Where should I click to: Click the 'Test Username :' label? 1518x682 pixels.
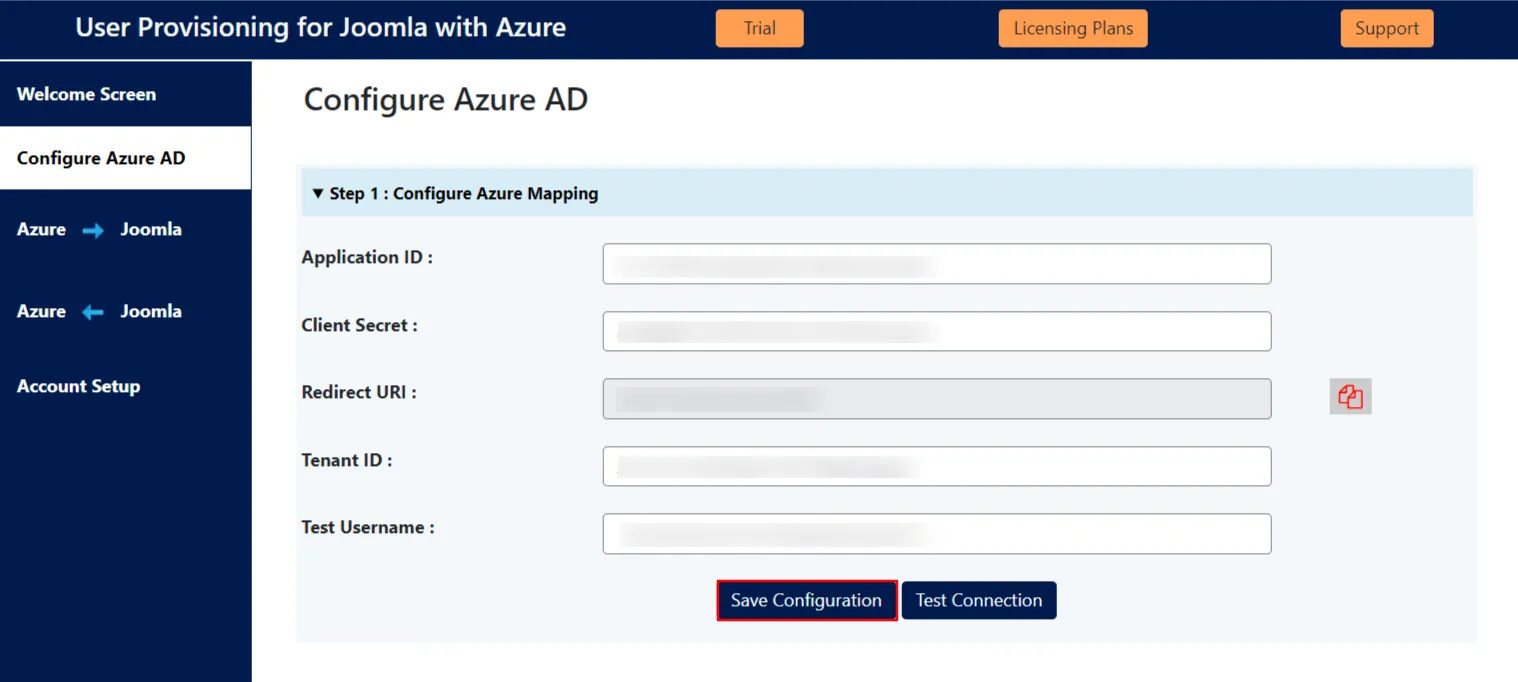368,527
